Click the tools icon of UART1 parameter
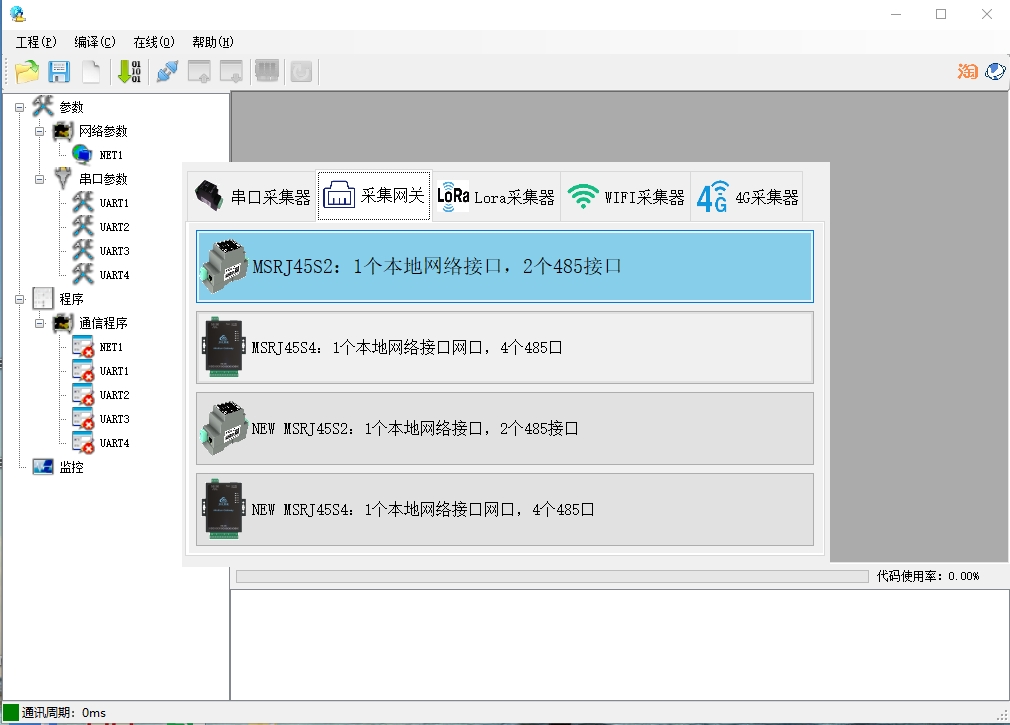This screenshot has height=725, width=1010. point(82,202)
